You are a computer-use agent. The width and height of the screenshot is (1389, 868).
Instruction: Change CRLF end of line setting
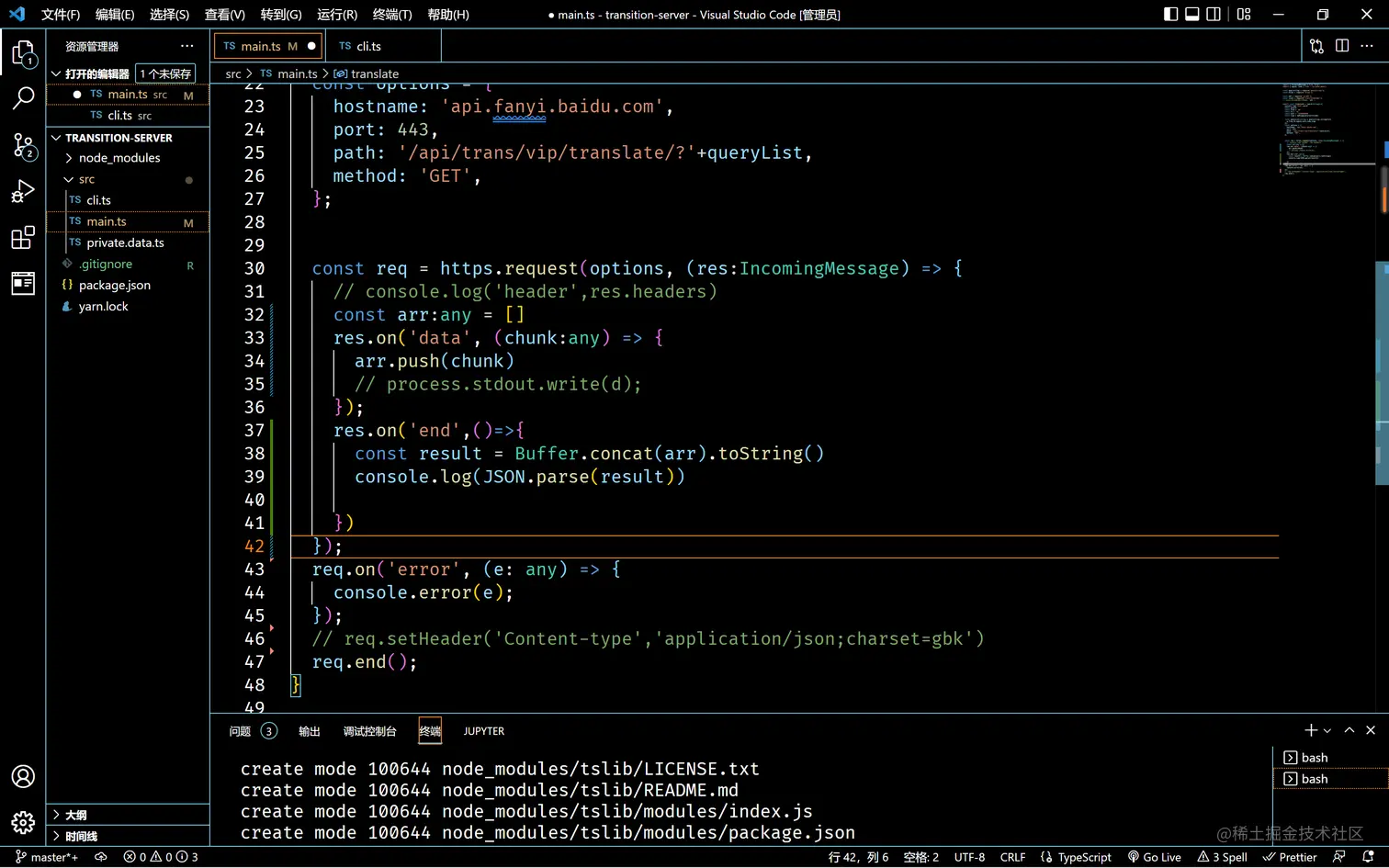point(1012,857)
